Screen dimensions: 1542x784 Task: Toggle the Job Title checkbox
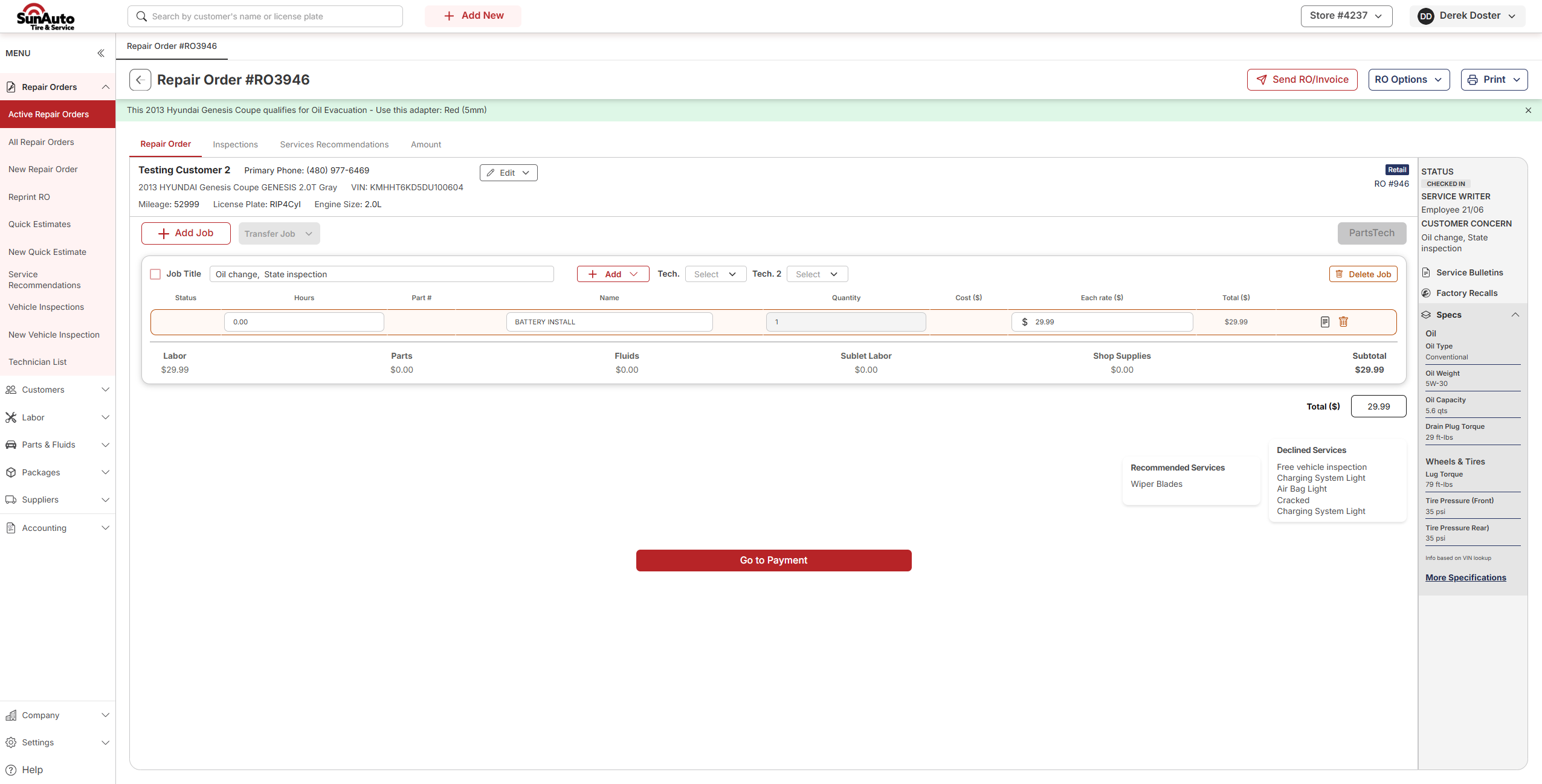(155, 274)
